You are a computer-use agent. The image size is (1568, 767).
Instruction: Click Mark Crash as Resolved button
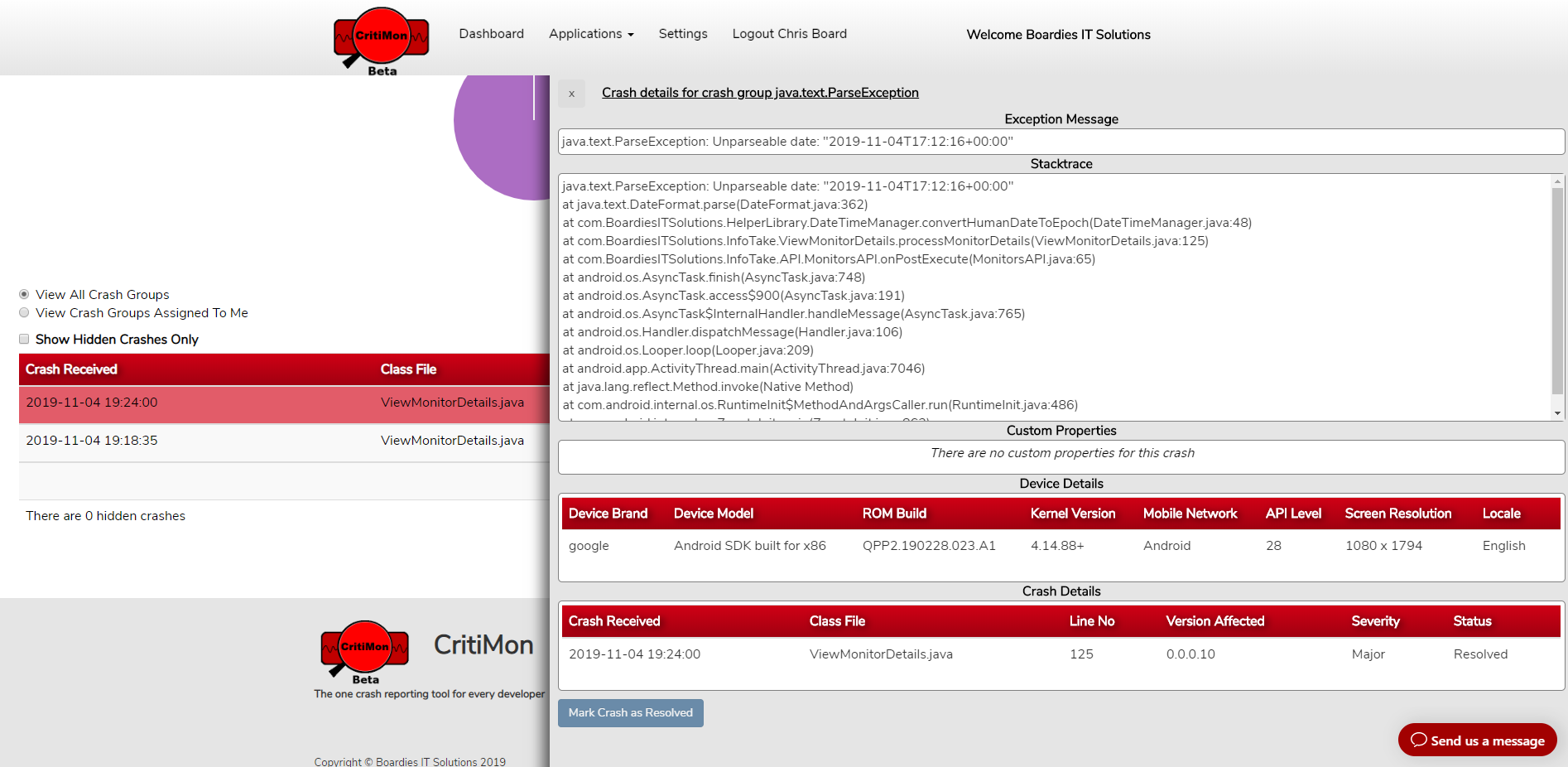pos(631,713)
